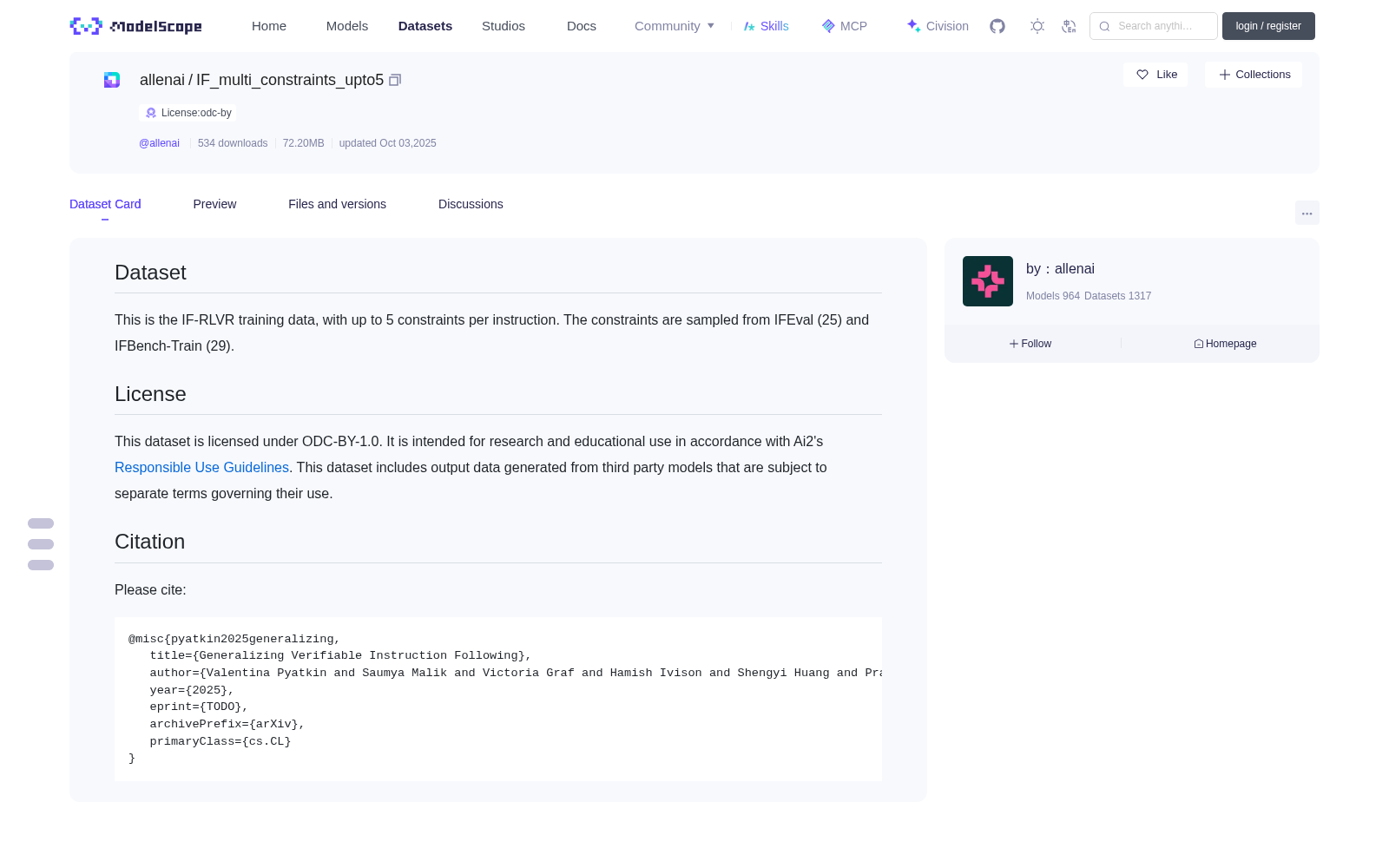Click the dataset title IF_multi_constraints_upto5
This screenshot has width=1389, height=868.
[x=290, y=80]
